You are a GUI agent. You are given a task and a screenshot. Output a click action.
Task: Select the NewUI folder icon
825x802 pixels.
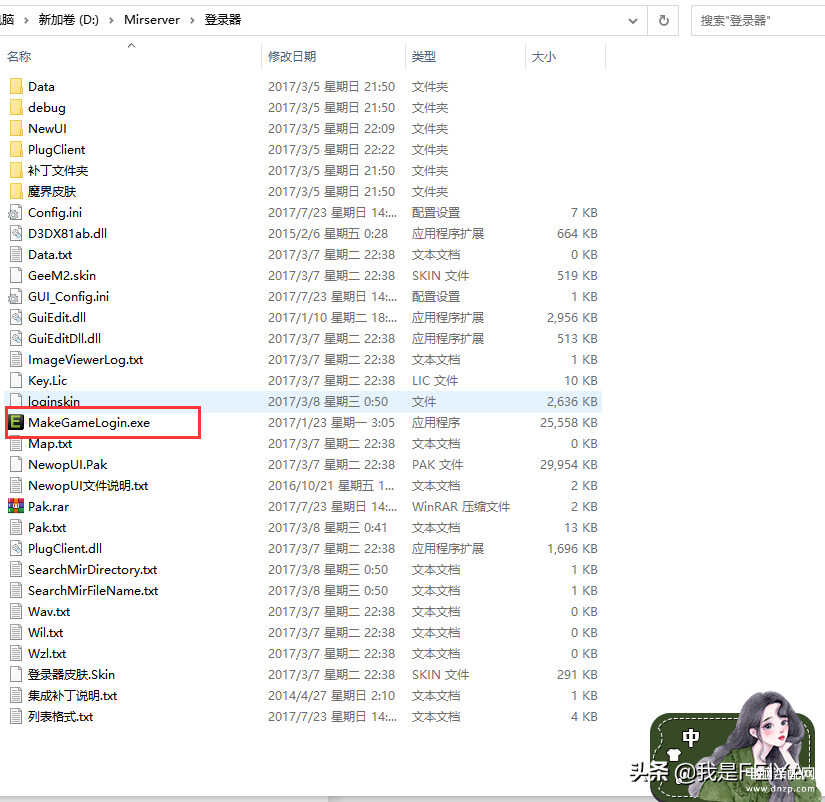[x=16, y=128]
